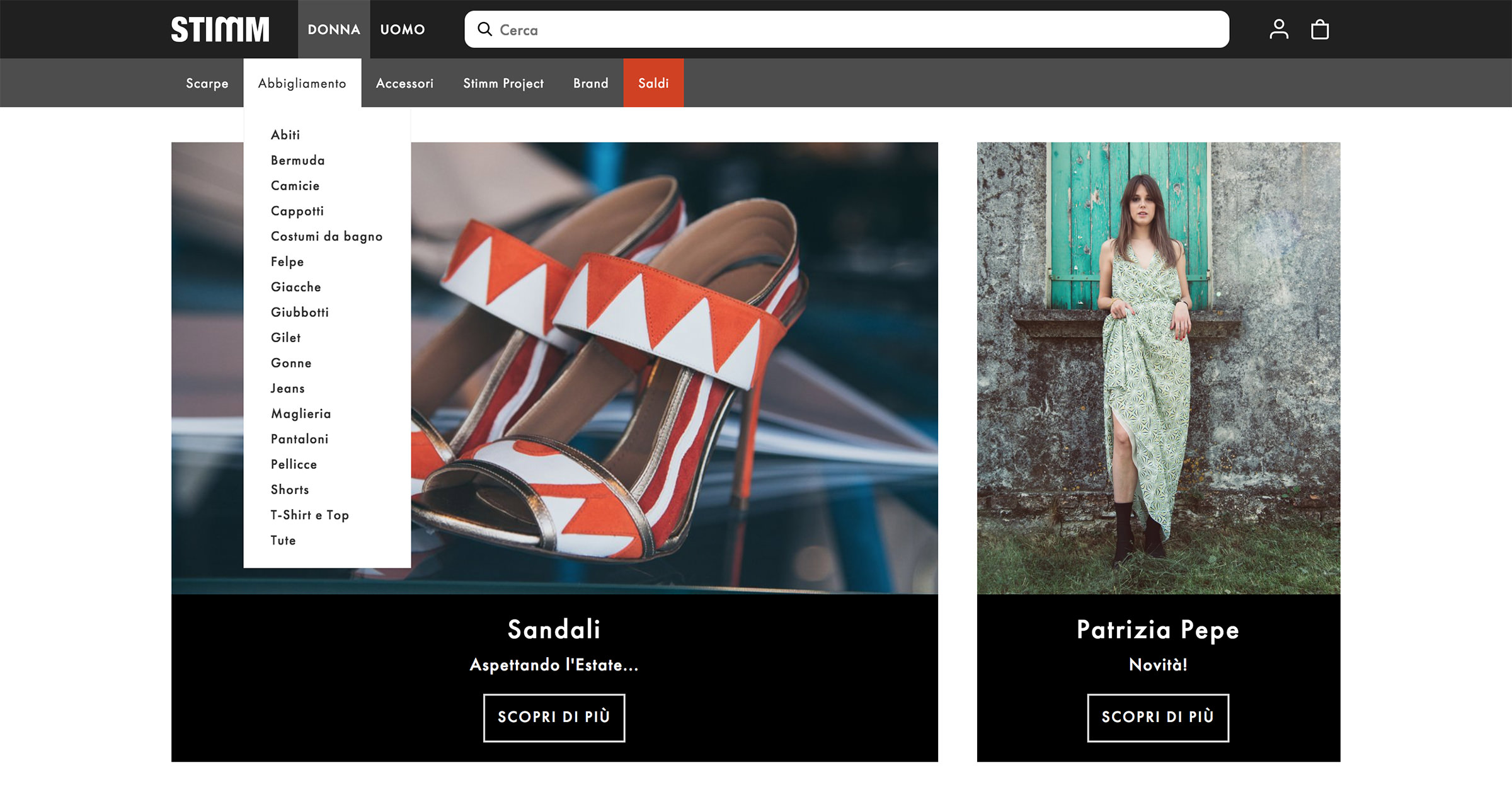Select Abiti from the dropdown
Viewport: 1512px width, 799px height.
coord(285,135)
